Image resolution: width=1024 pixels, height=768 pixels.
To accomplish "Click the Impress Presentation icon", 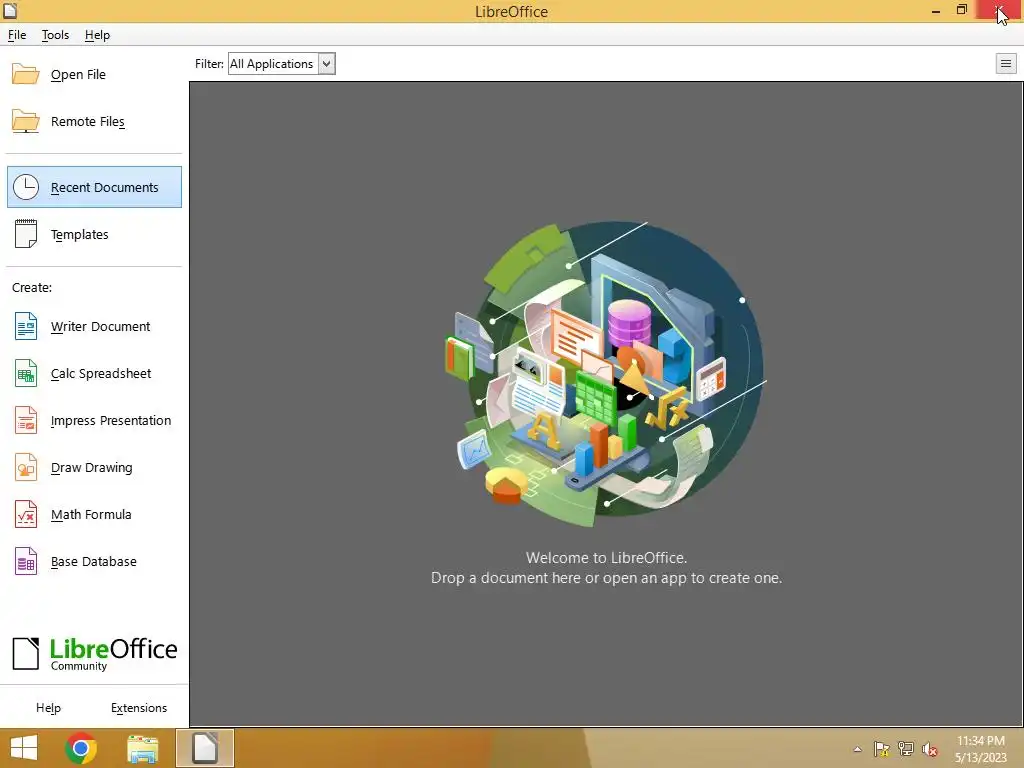I will click(25, 420).
